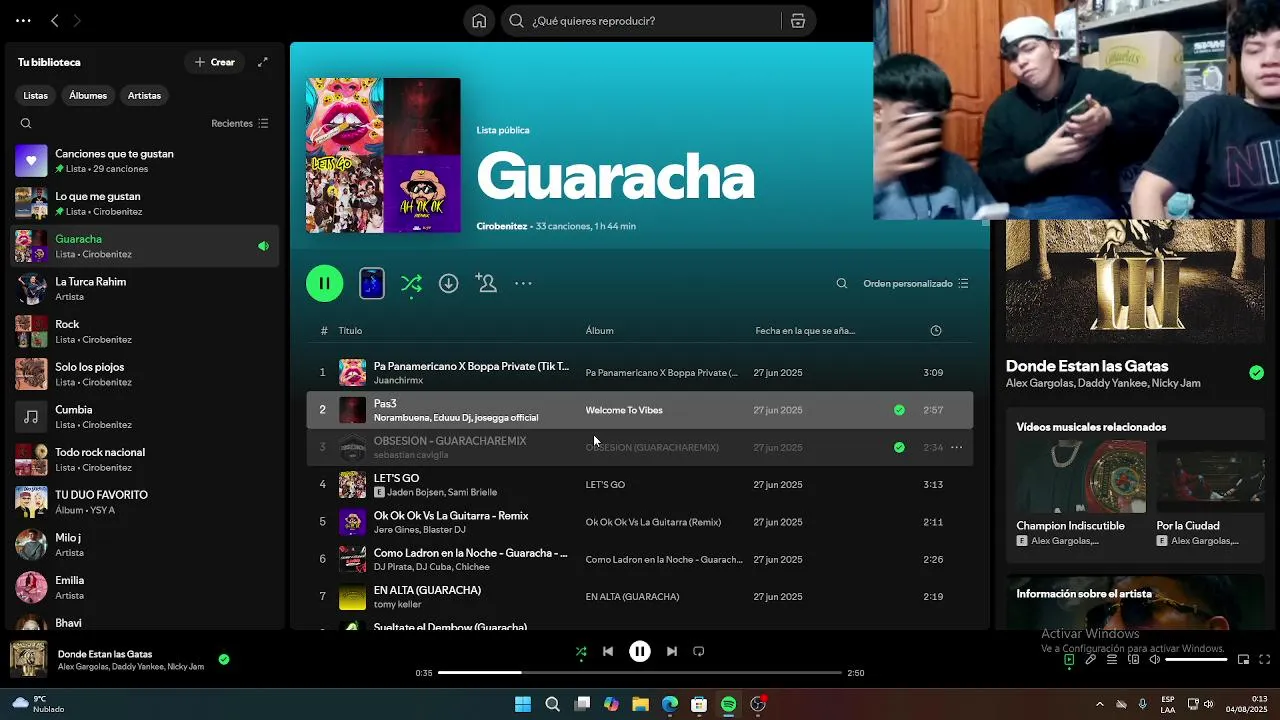Toggle saved check in the right panel
Screen dimensions: 1280x720
click(x=1256, y=373)
